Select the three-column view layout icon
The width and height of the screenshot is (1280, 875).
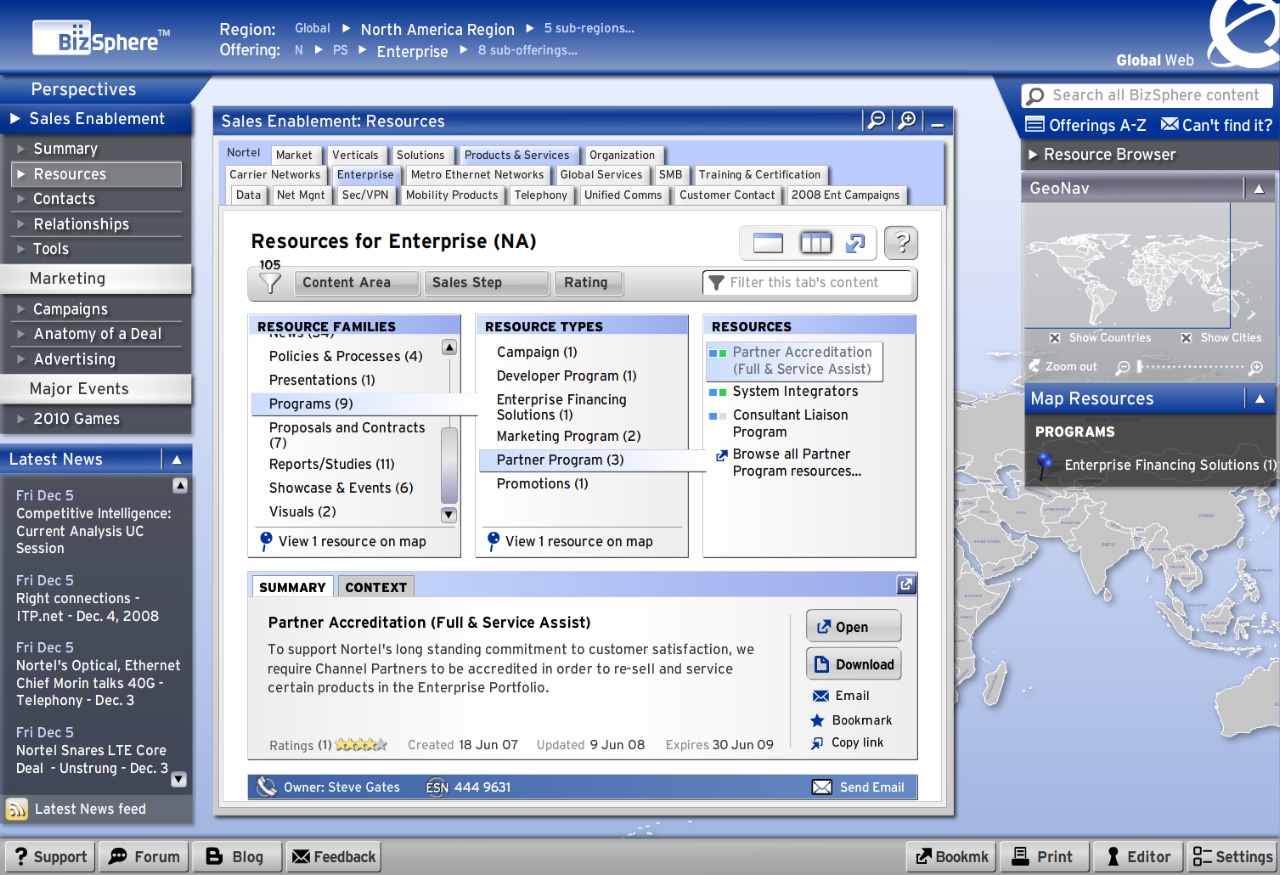tap(816, 243)
